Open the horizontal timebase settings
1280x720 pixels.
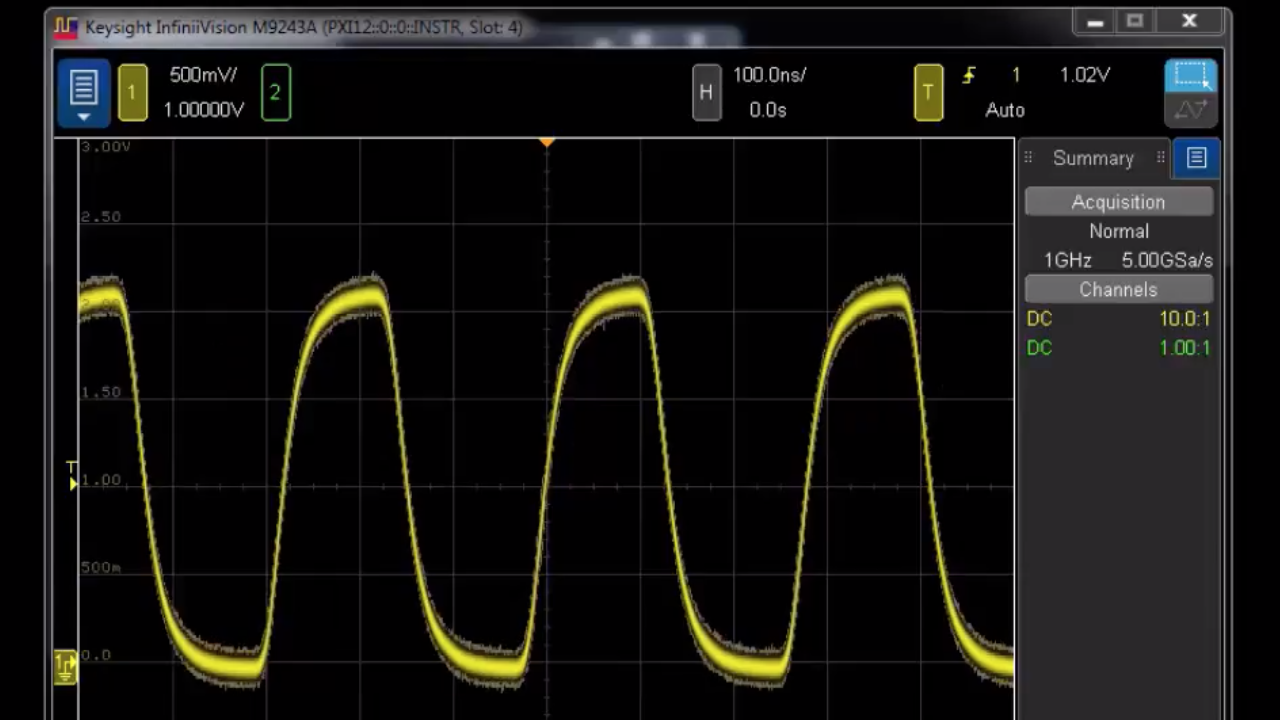pyautogui.click(x=706, y=91)
